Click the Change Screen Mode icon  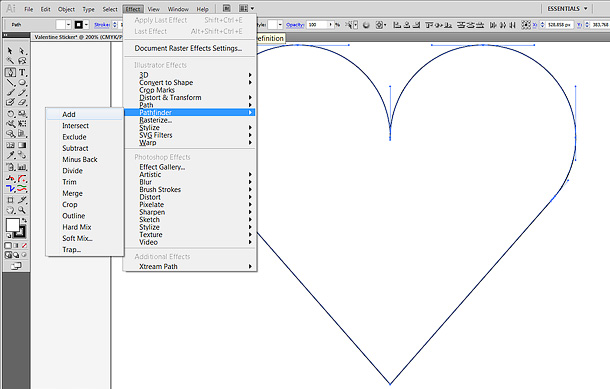(x=16, y=266)
